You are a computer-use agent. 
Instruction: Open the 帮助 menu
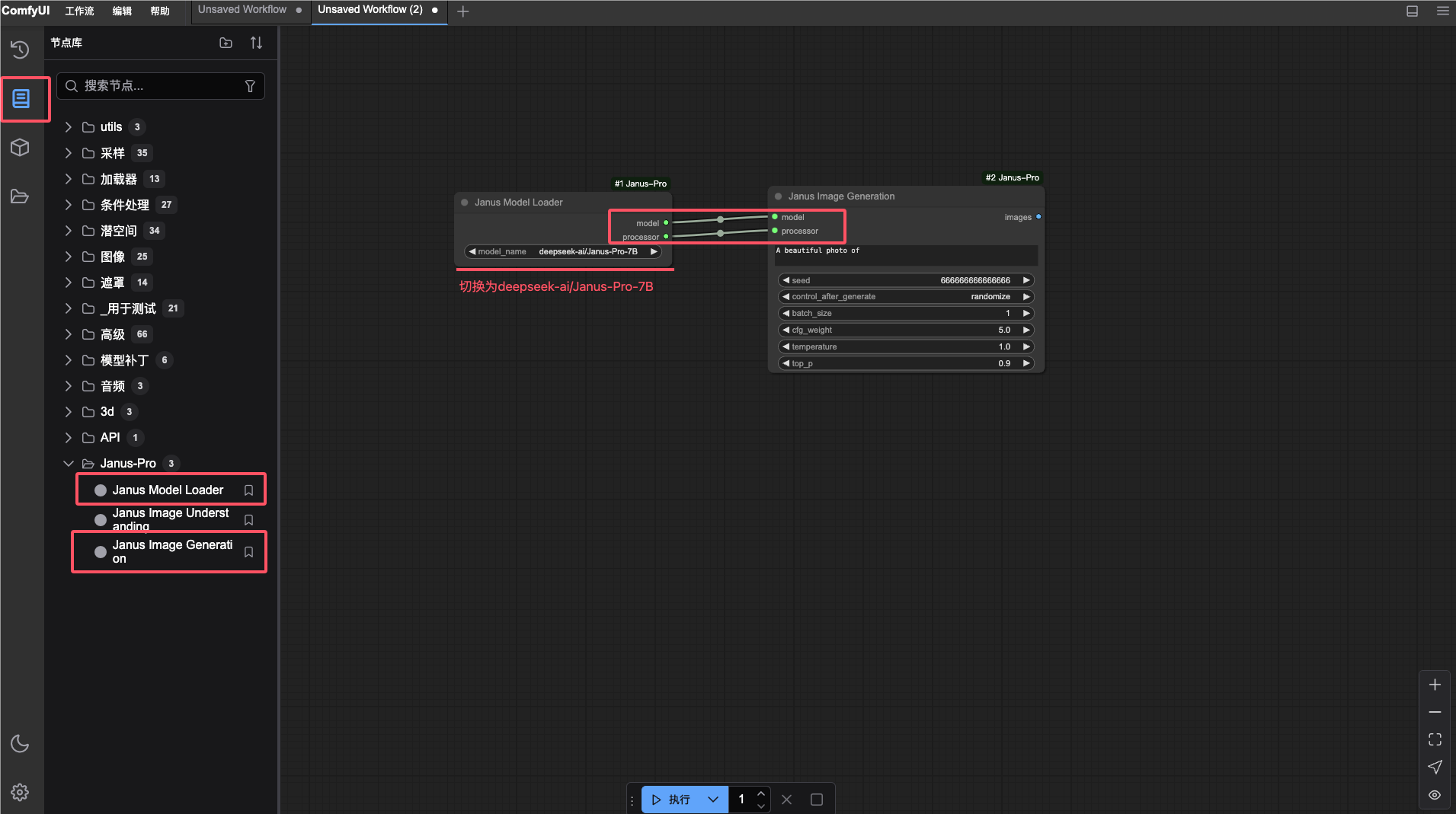(160, 11)
